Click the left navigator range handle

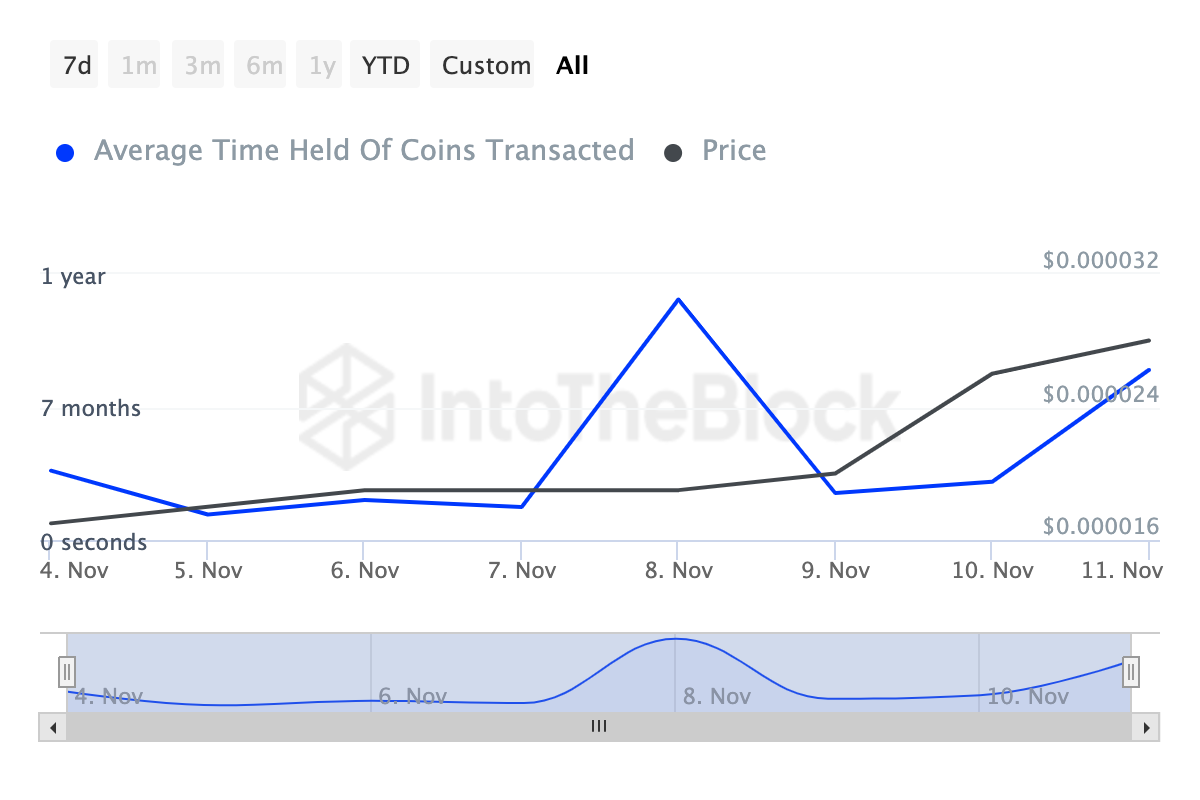(66, 670)
